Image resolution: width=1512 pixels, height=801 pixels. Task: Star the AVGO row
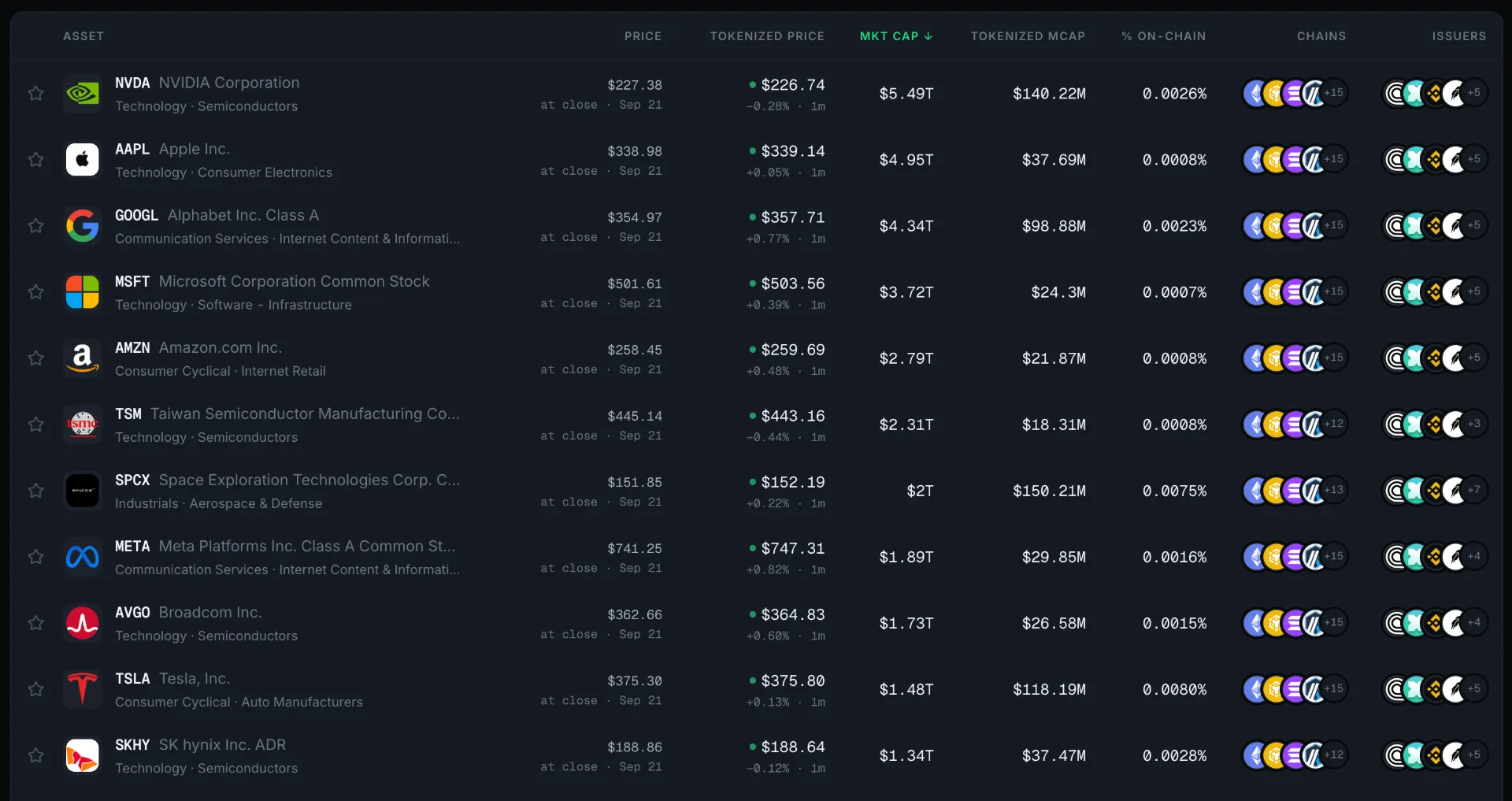pos(35,623)
